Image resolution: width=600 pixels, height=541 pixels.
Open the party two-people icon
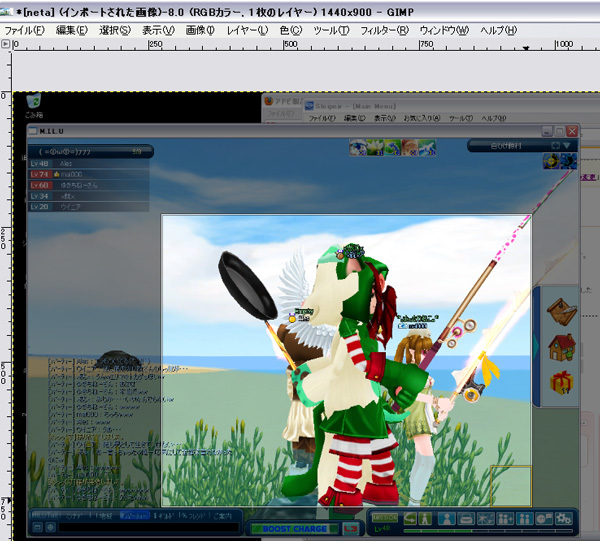[x=524, y=519]
